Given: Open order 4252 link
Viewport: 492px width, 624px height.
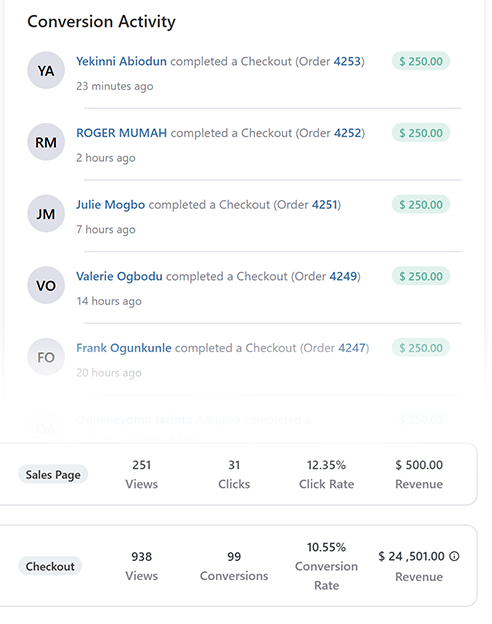Looking at the screenshot, I should click(348, 133).
